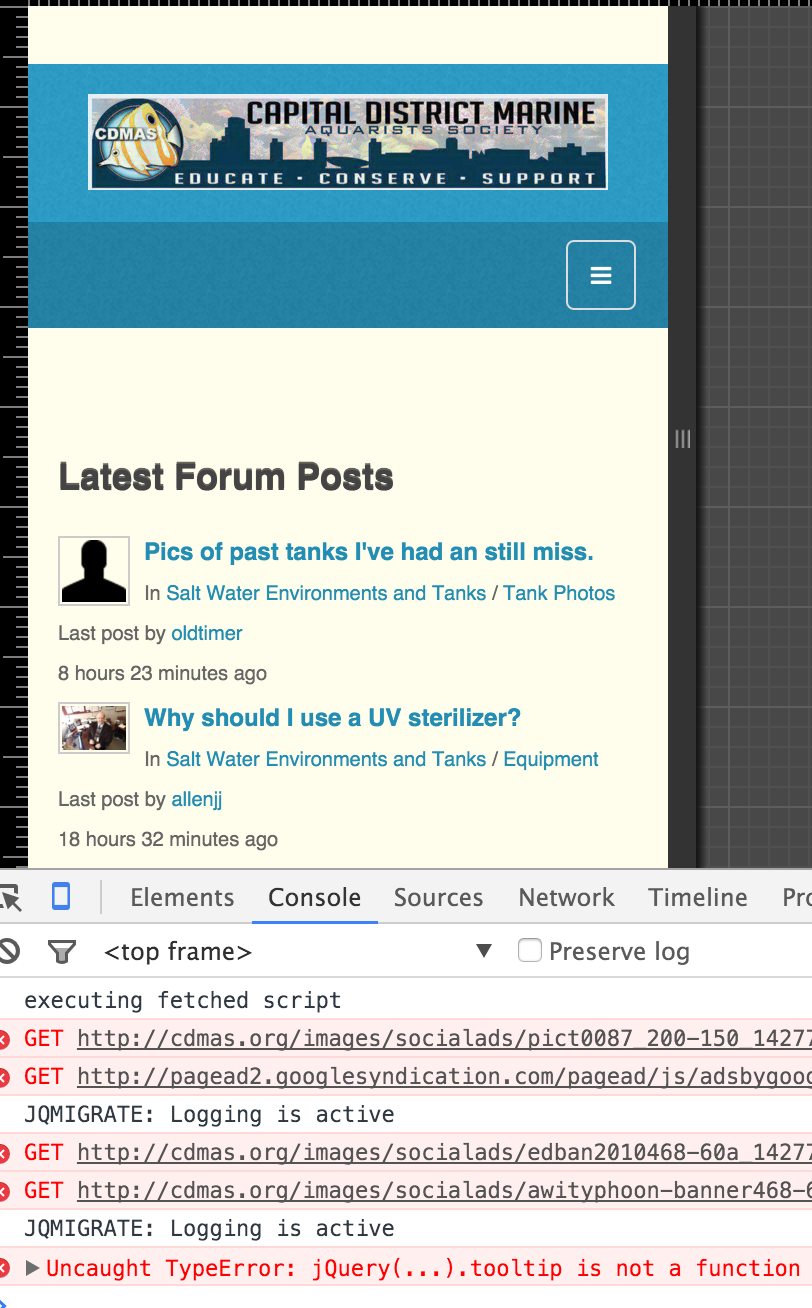
Task: Open the Timeline tab
Action: [x=698, y=897]
